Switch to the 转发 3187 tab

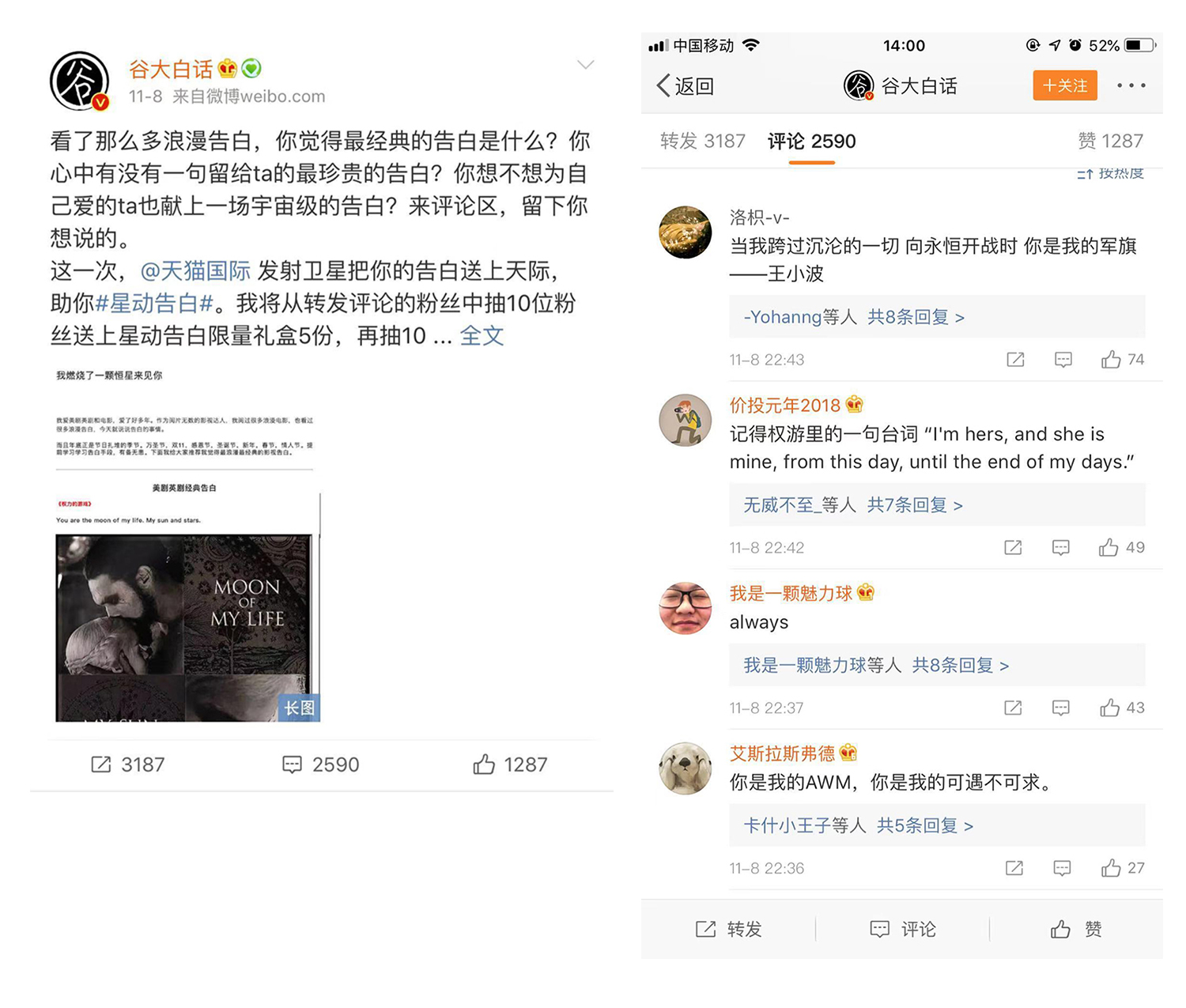pos(702,141)
